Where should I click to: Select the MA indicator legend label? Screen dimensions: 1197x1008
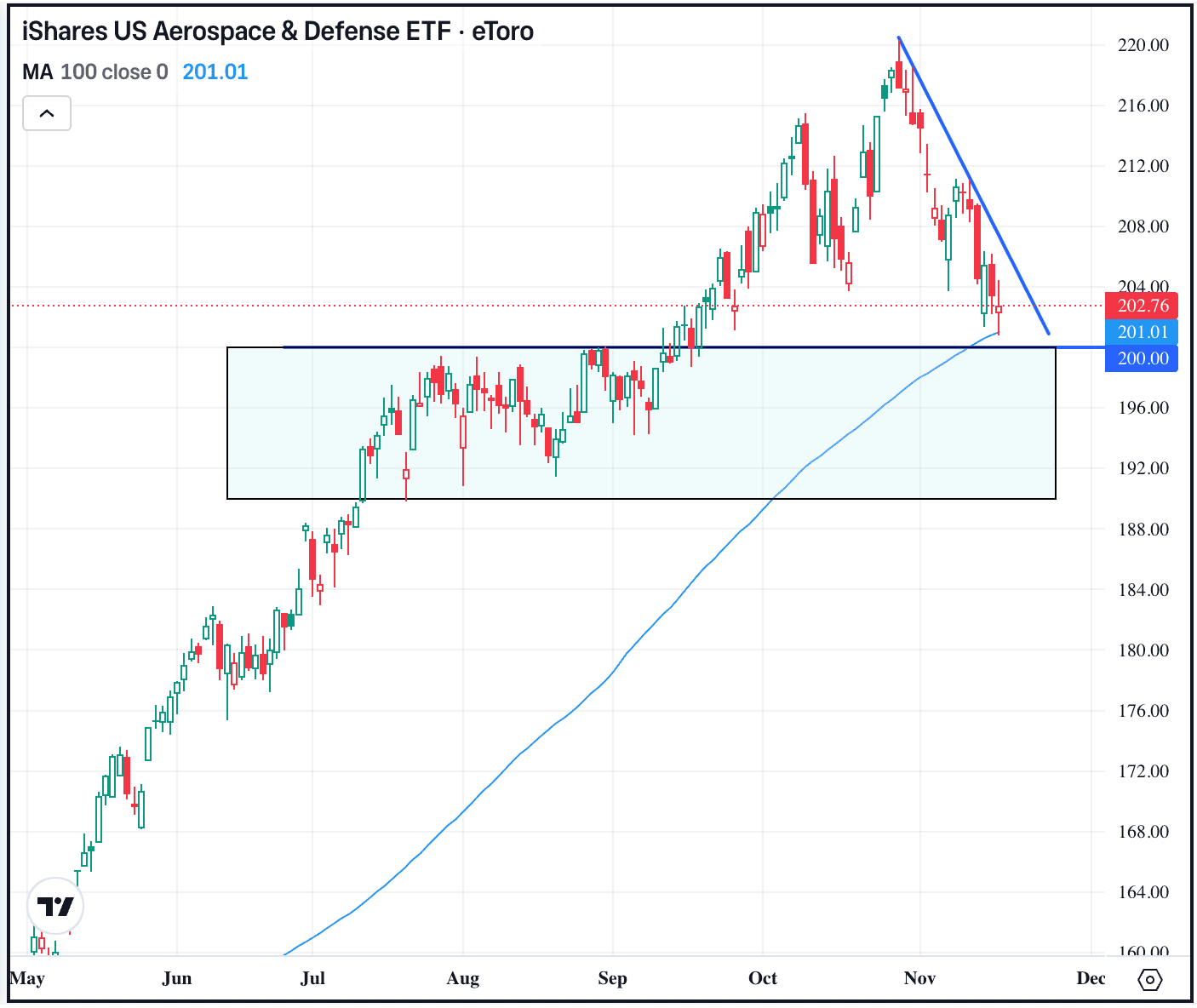point(38,72)
